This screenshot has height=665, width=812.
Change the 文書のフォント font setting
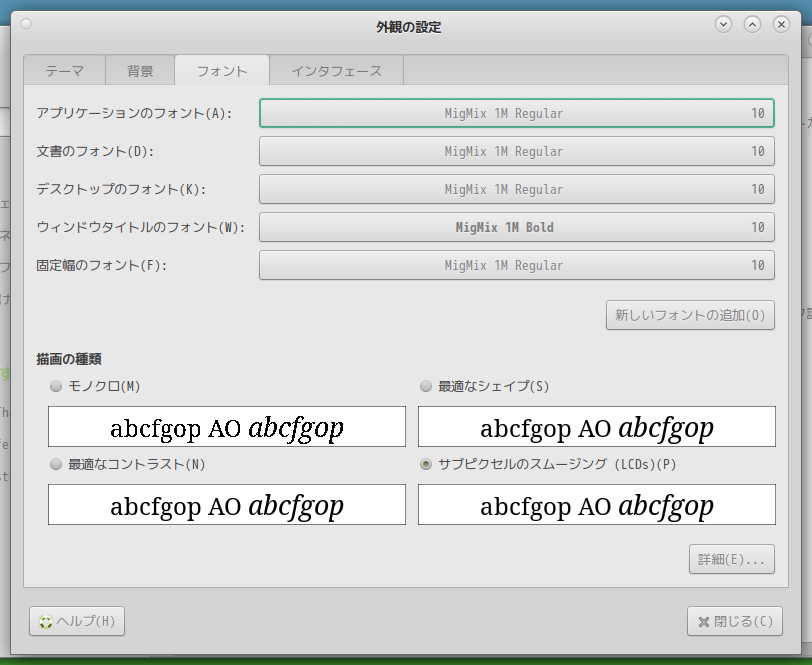tap(517, 151)
